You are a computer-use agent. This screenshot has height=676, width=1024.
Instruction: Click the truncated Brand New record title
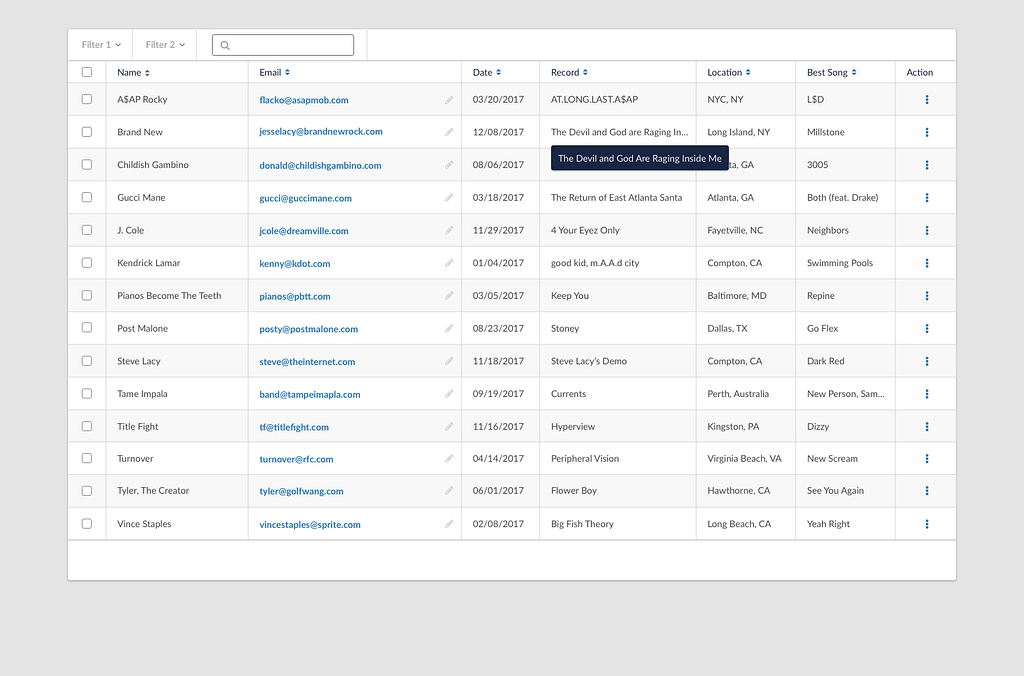tap(619, 132)
